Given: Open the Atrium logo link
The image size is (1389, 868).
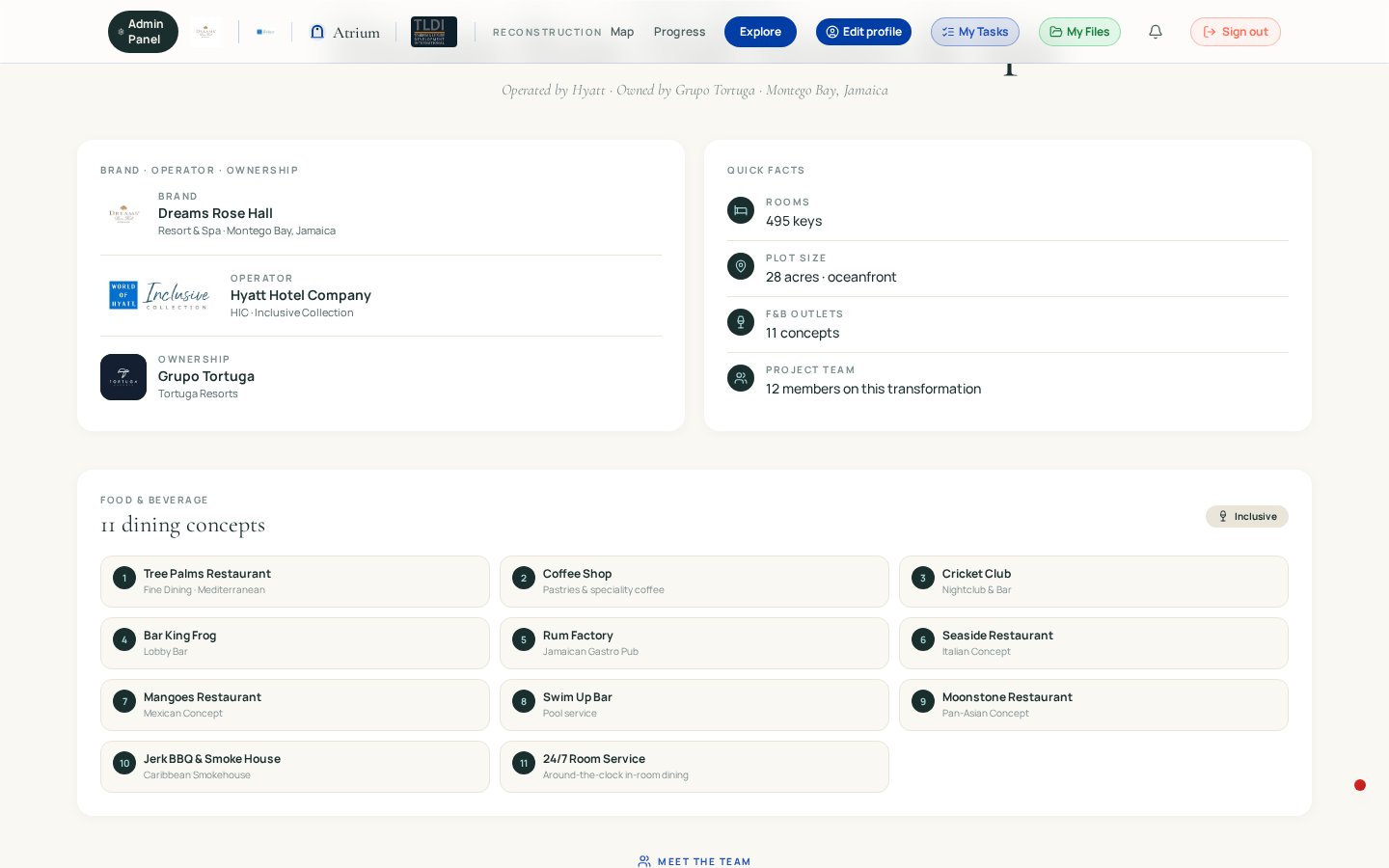Looking at the screenshot, I should pyautogui.click(x=344, y=32).
